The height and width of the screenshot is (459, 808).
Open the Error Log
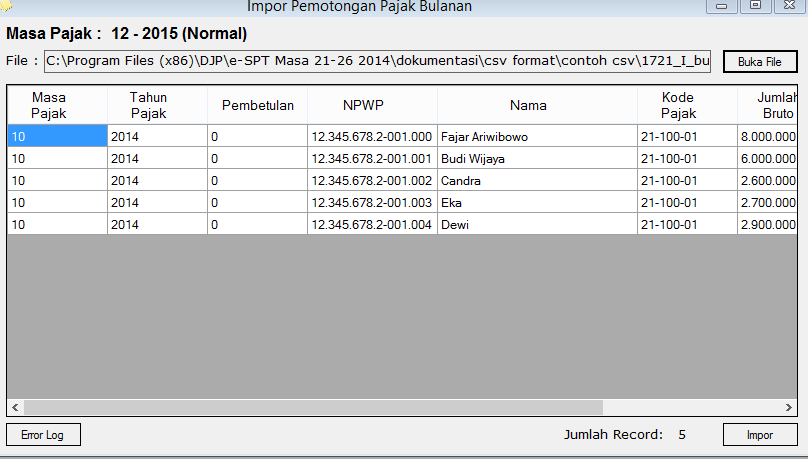(x=43, y=434)
